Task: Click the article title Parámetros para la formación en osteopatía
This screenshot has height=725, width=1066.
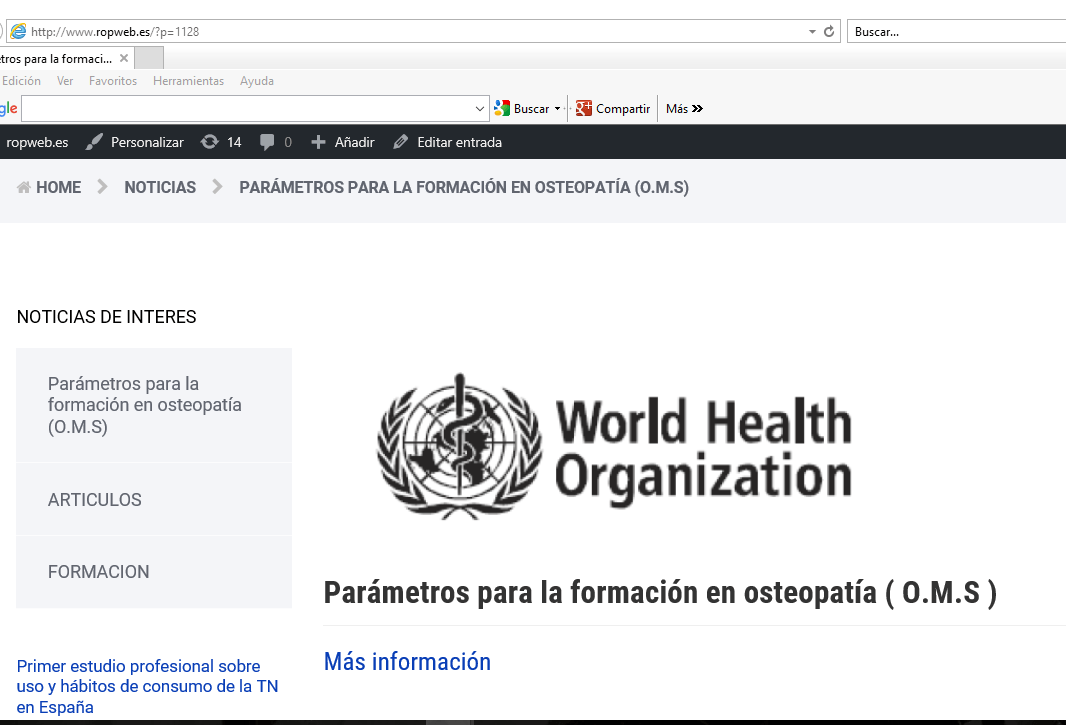Action: [x=660, y=592]
